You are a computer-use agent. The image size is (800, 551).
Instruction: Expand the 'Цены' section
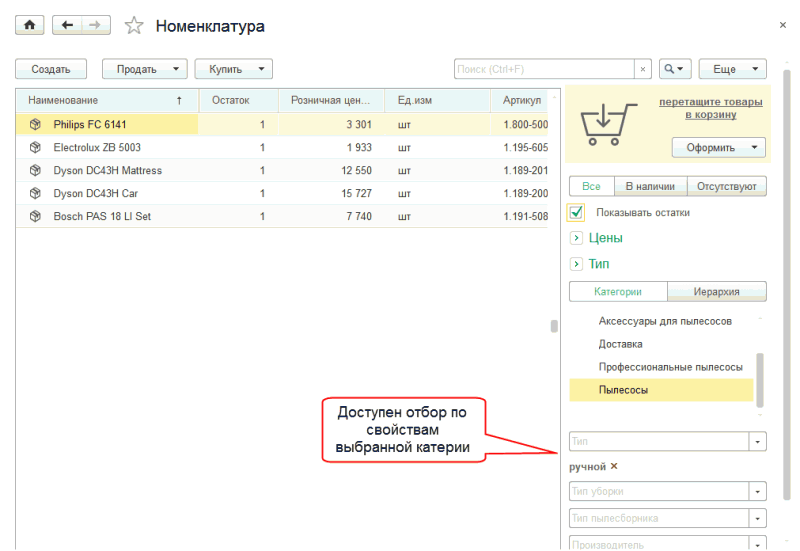point(576,238)
